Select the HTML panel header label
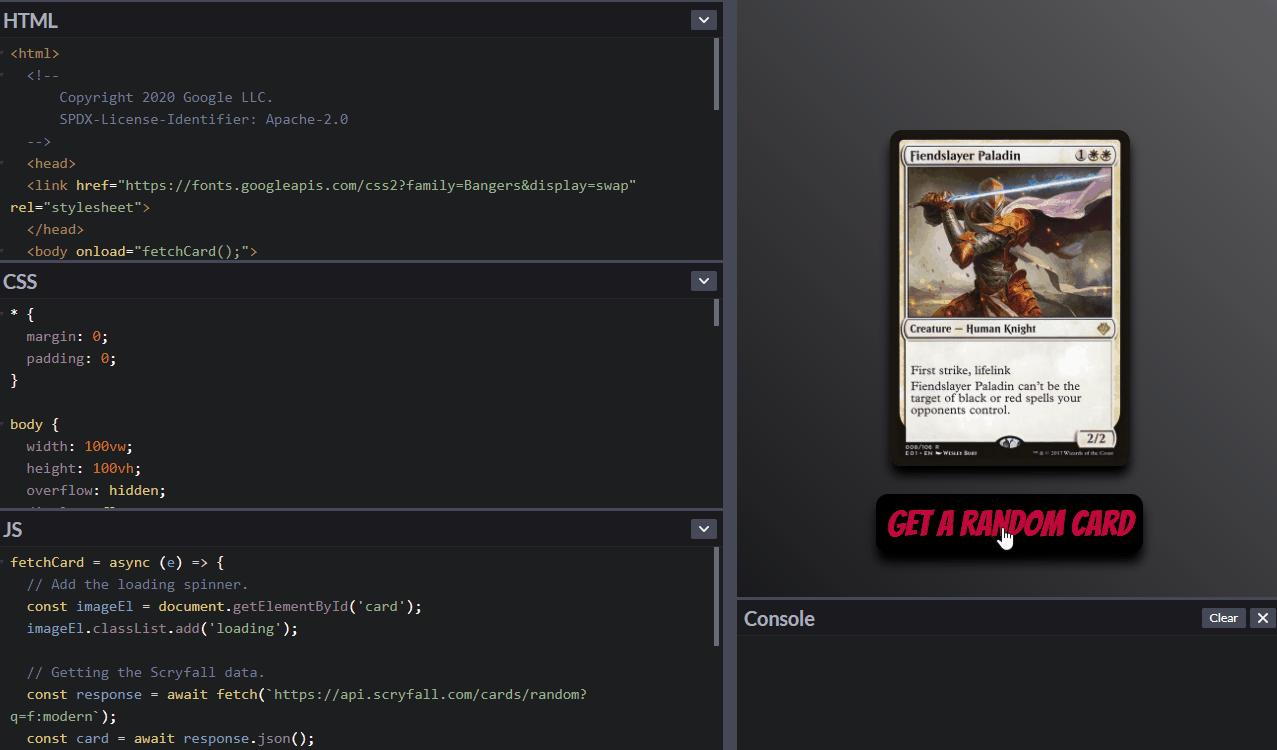1277x750 pixels. 30,19
